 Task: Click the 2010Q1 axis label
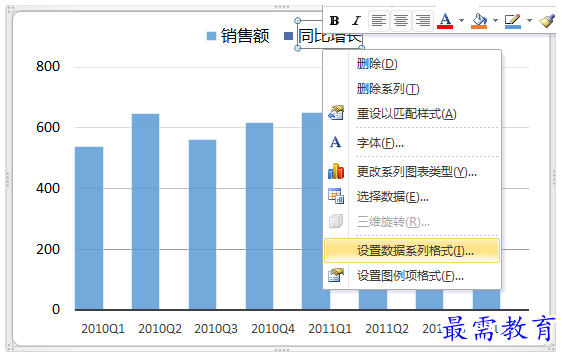pyautogui.click(x=103, y=329)
